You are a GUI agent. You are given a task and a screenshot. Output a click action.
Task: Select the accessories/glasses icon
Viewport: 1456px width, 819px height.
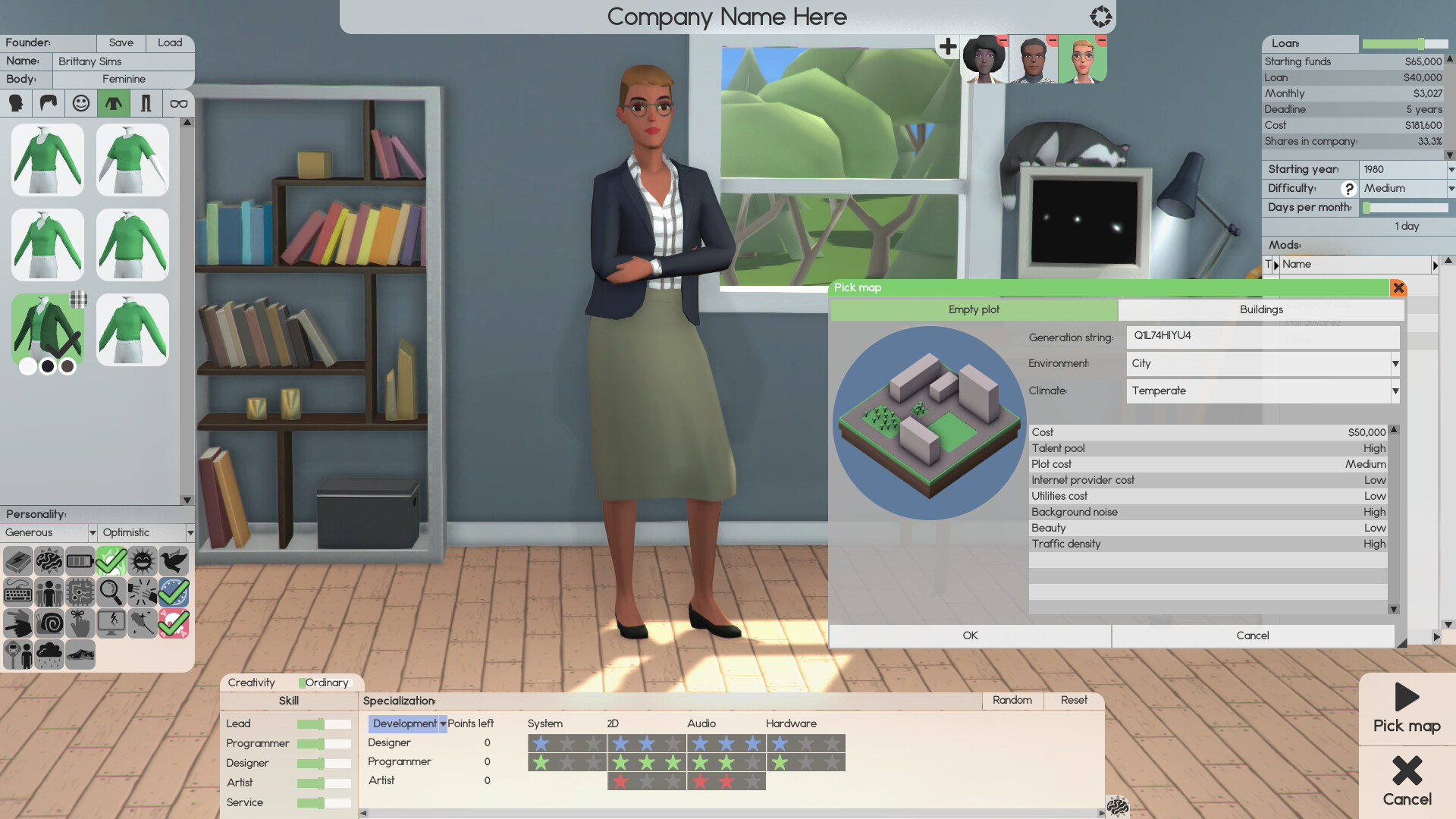point(178,102)
